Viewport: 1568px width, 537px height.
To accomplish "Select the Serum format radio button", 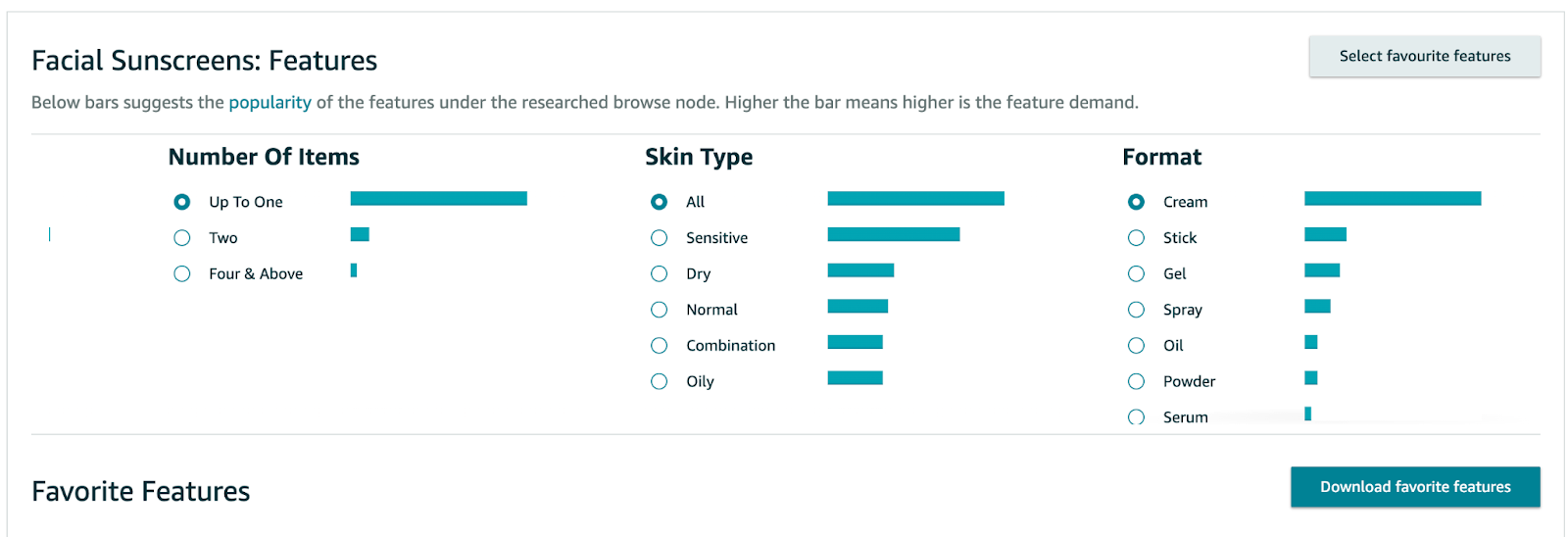I will 1137,417.
